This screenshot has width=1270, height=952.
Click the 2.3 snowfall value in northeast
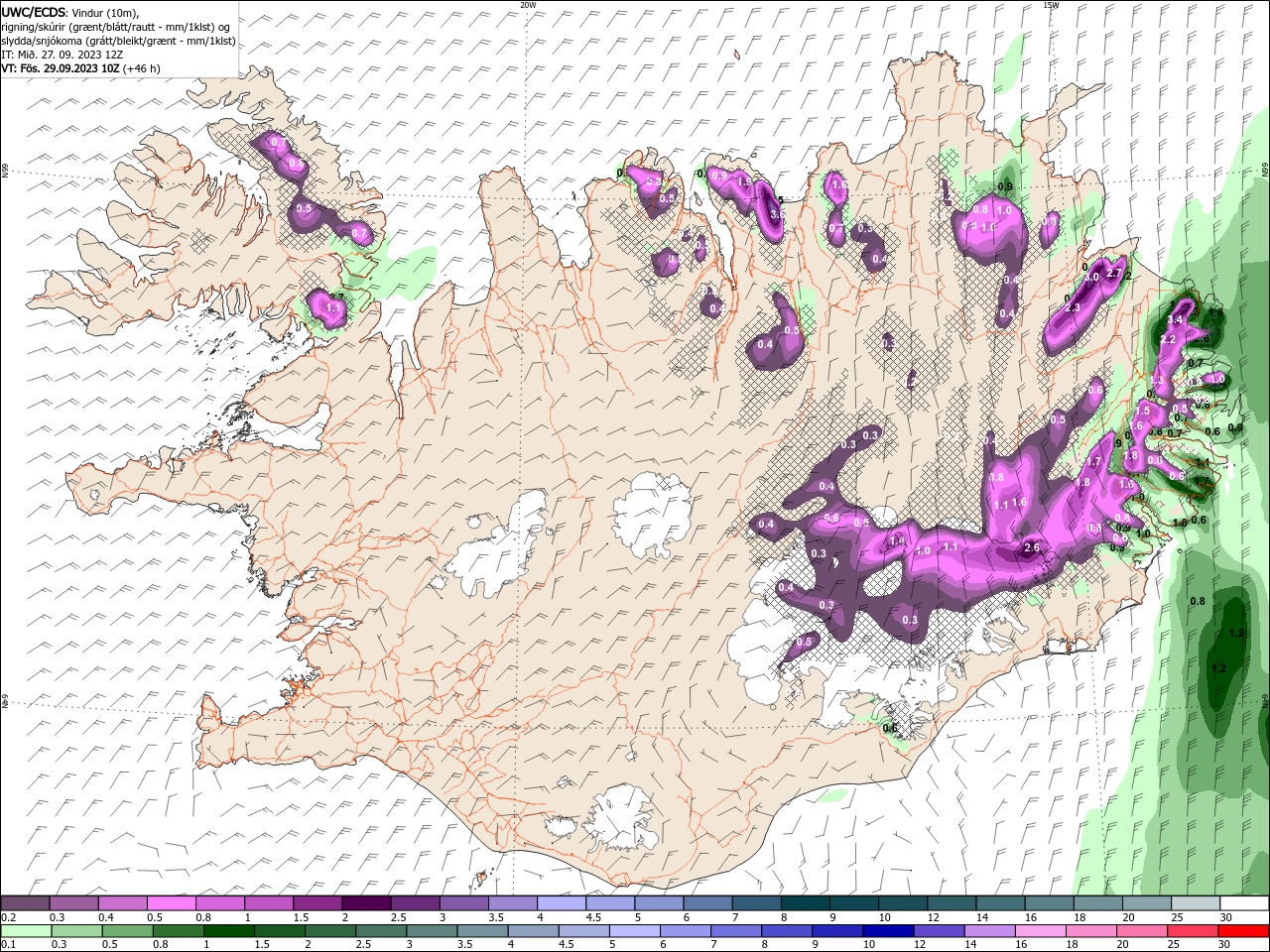pos(1072,308)
